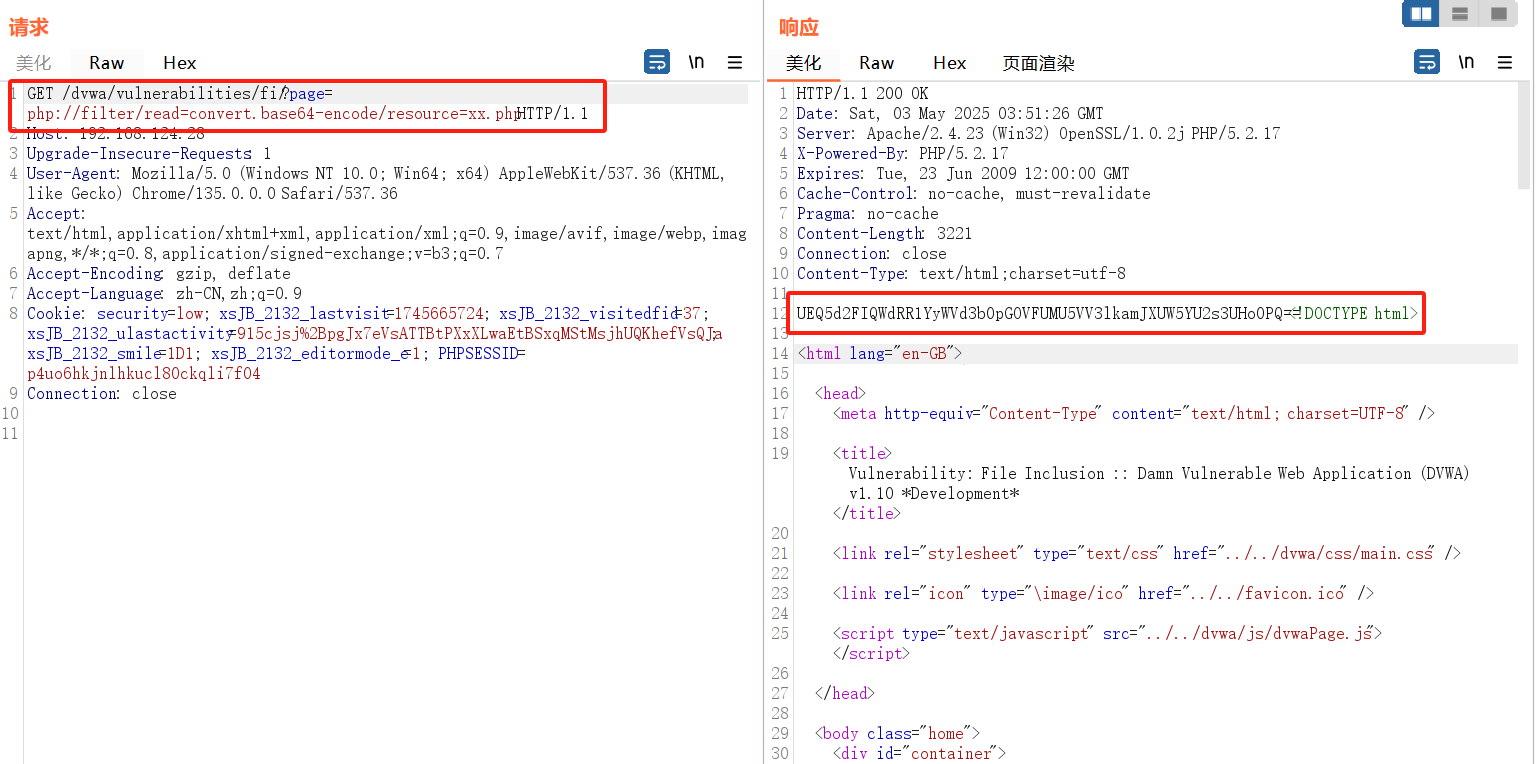The height and width of the screenshot is (764, 1536).
Task: Toggle \n non-printable characters in response panel
Action: tap(1466, 62)
